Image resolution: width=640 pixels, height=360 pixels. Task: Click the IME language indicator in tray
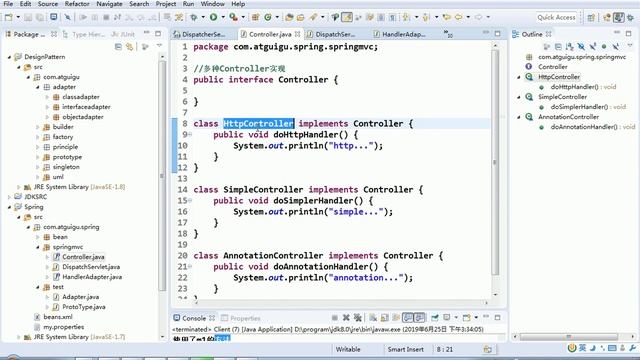582,348
